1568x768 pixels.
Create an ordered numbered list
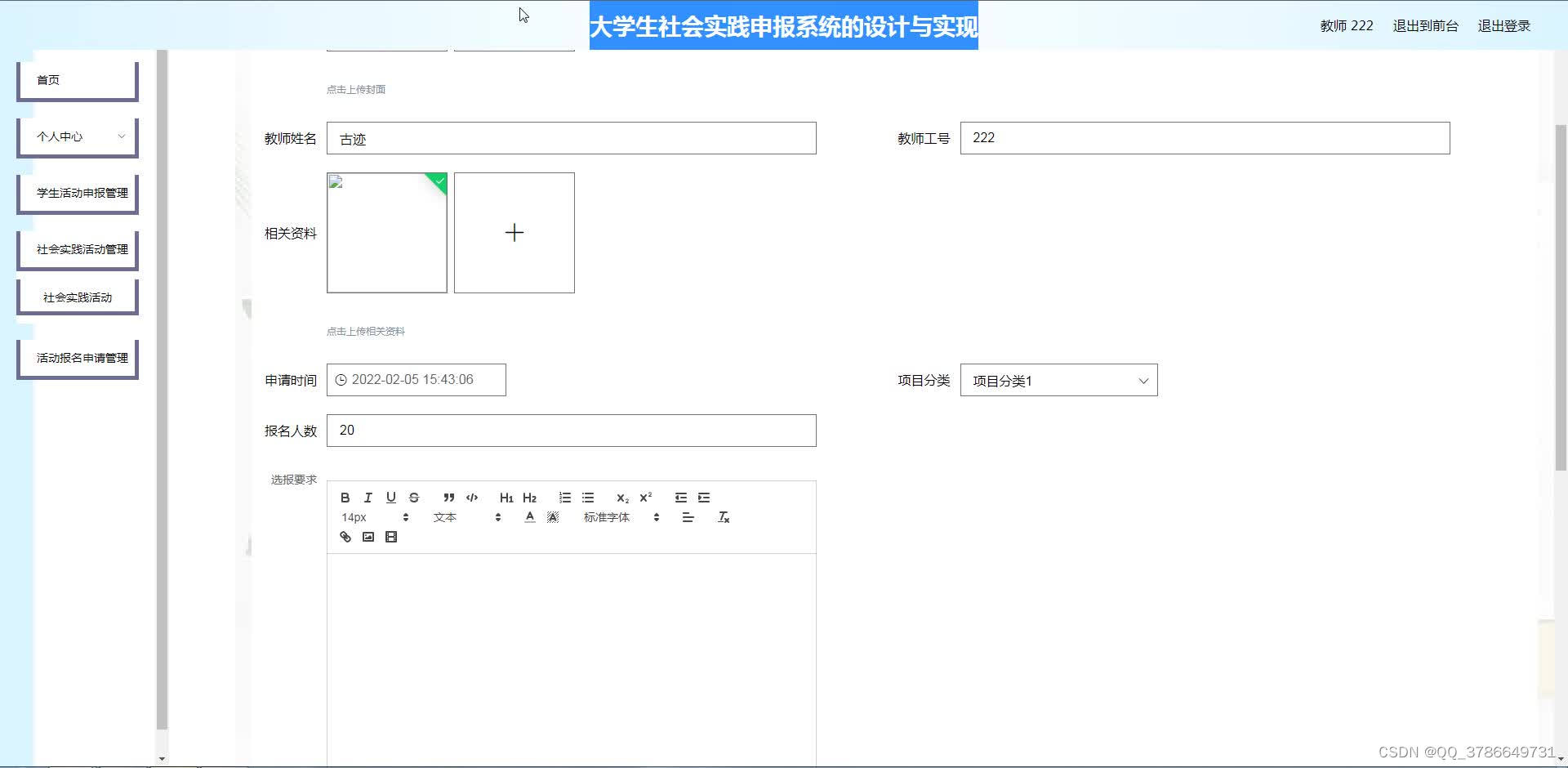point(565,498)
